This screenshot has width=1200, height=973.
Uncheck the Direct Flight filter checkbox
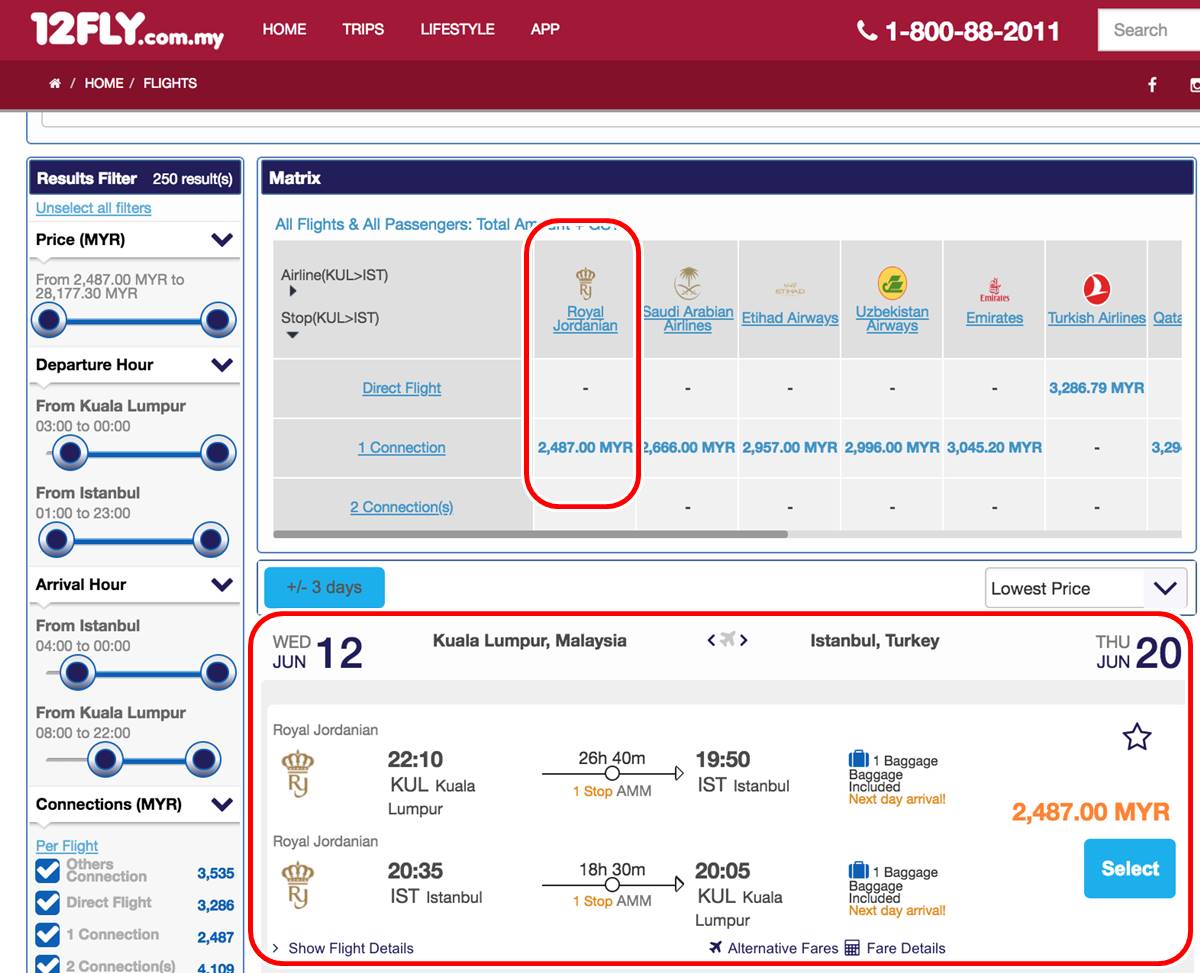[x=47, y=902]
